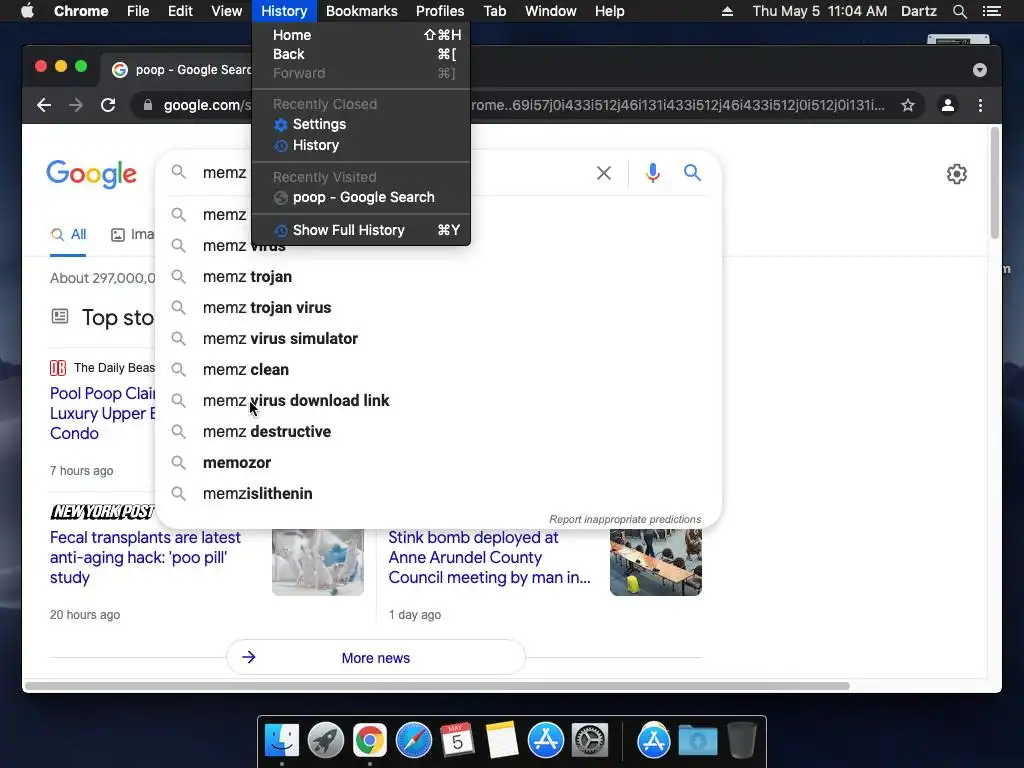Screen dimensions: 1024x768
Task: Choose the memz virus download link suggestion
Action: pyautogui.click(x=438, y=400)
